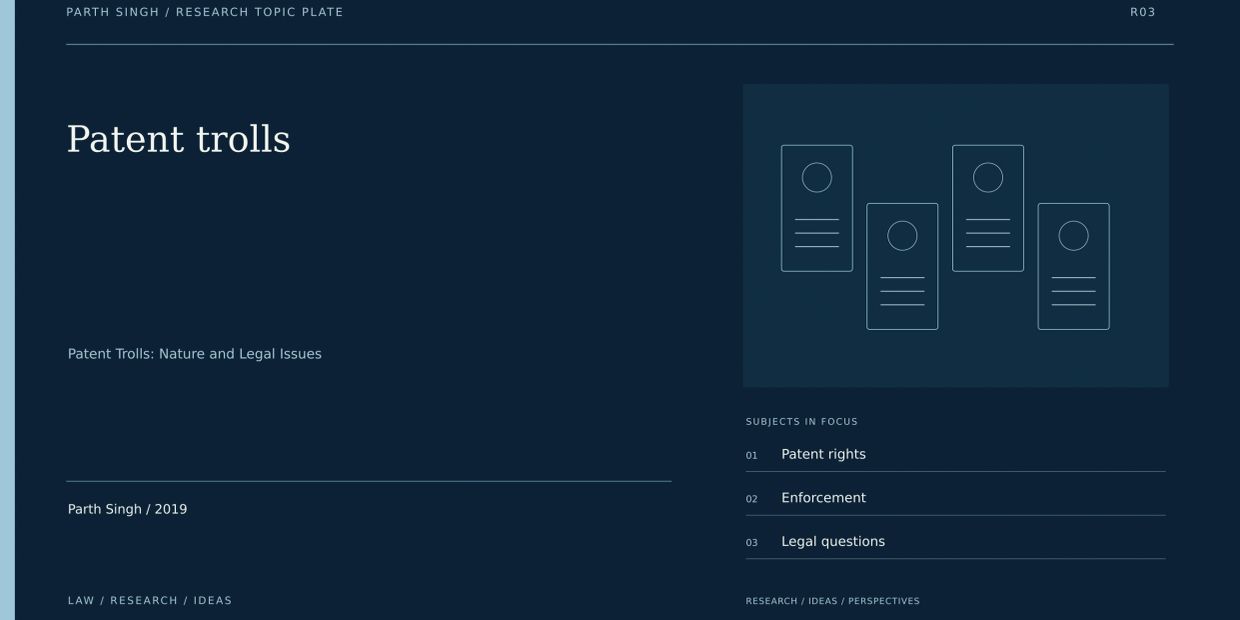Click the light blue left edge bar
This screenshot has width=1240, height=620.
(7, 310)
